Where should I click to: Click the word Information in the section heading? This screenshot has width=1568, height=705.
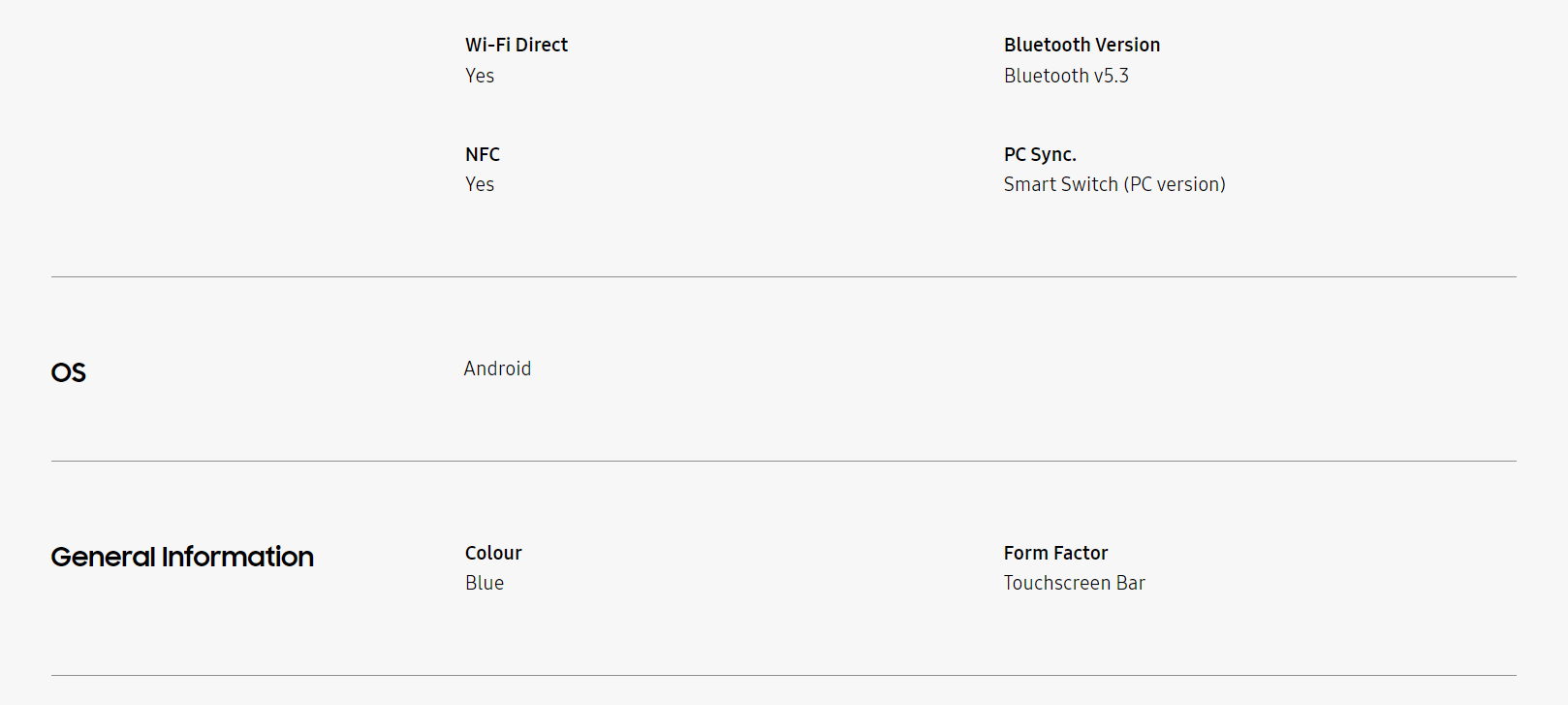pos(237,557)
